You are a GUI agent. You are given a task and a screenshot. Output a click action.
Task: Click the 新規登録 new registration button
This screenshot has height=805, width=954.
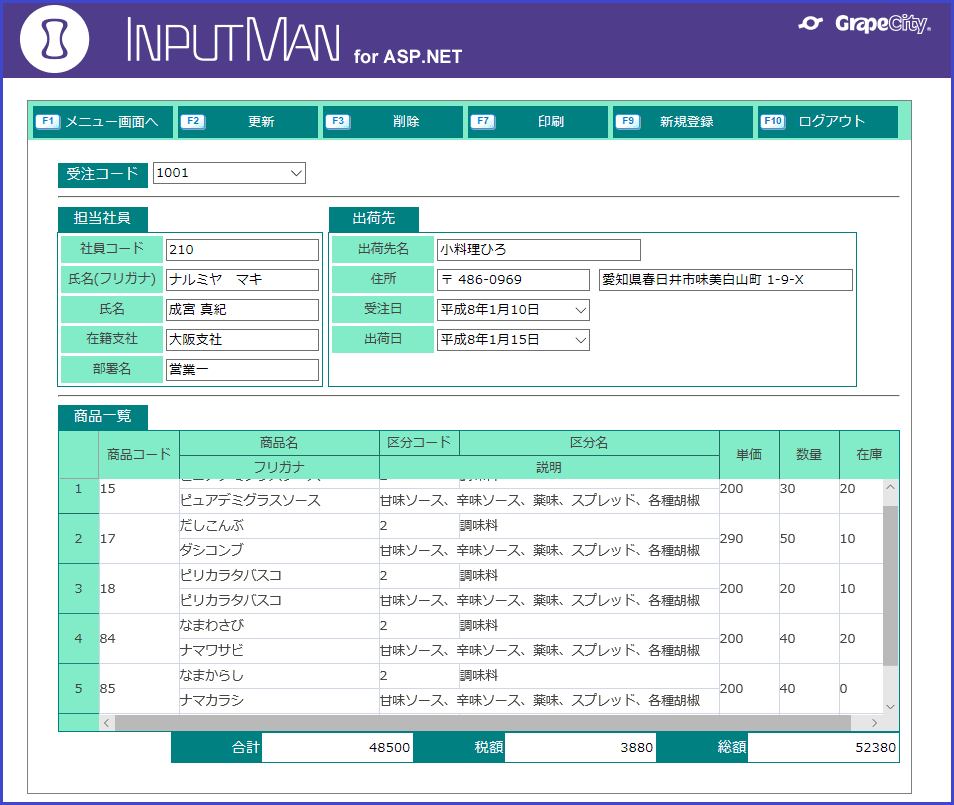pyautogui.click(x=683, y=122)
